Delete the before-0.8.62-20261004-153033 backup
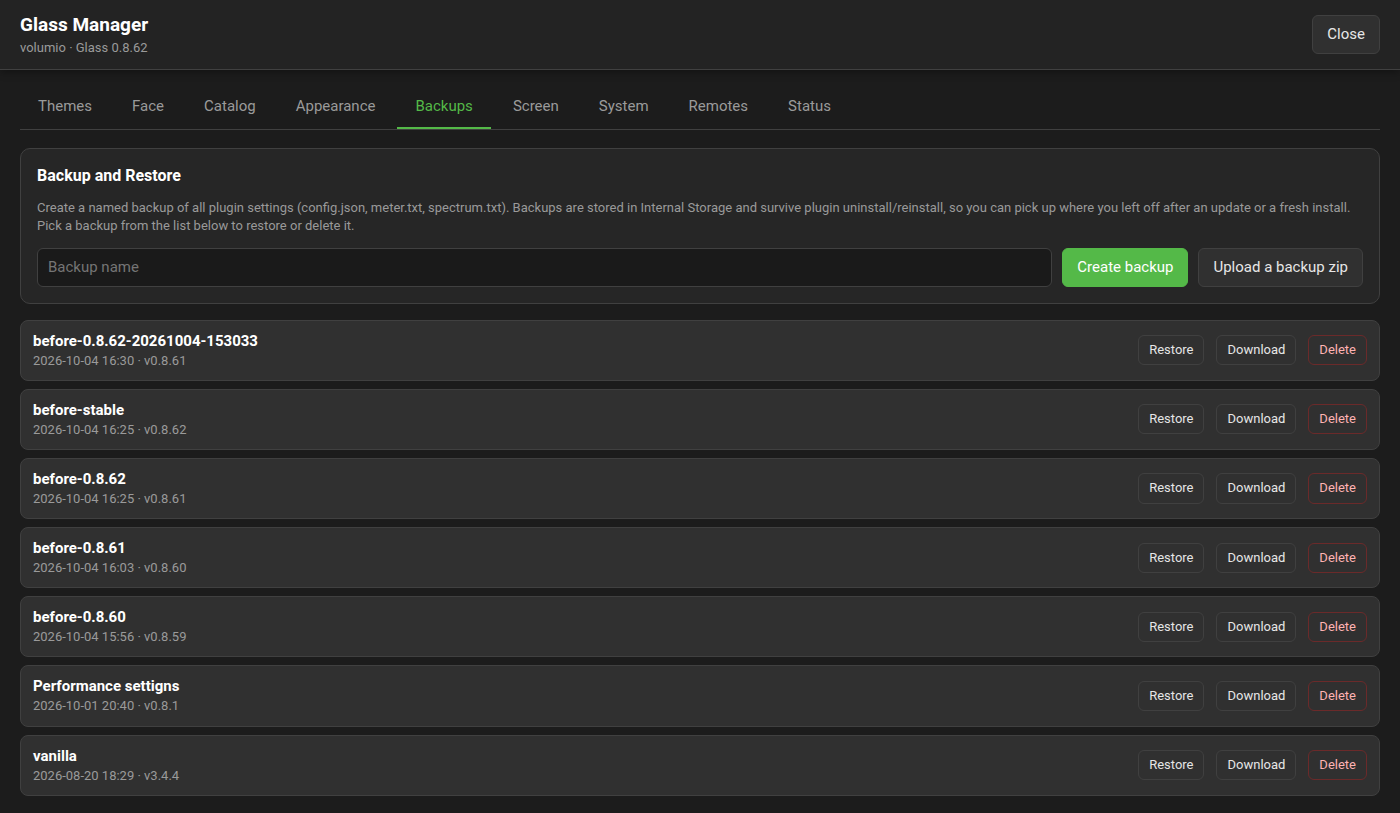Screen dimensions: 1400x813 point(1337,350)
